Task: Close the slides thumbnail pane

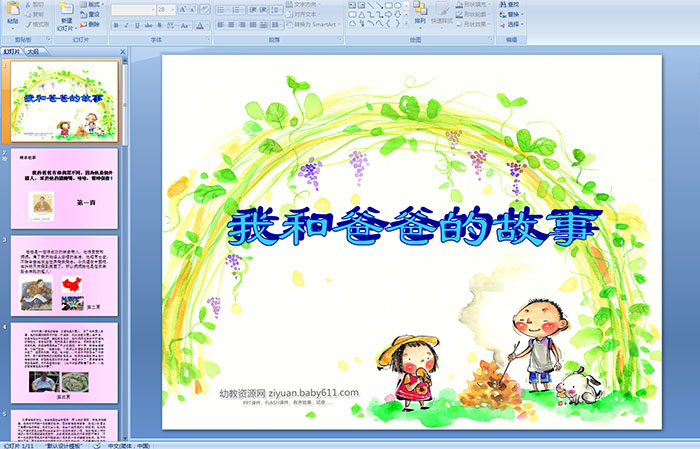Action: coord(123,52)
